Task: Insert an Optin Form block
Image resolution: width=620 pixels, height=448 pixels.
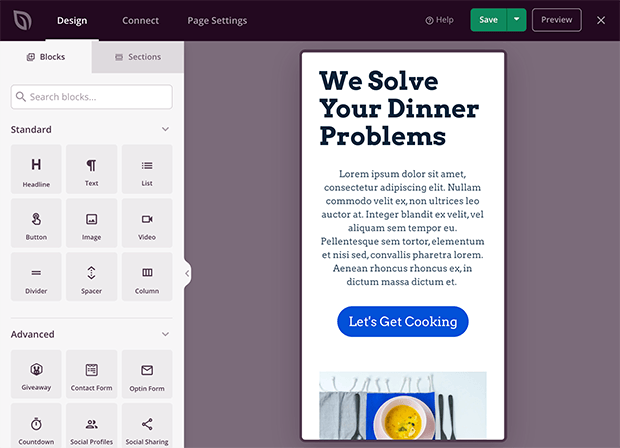Action: click(x=147, y=374)
